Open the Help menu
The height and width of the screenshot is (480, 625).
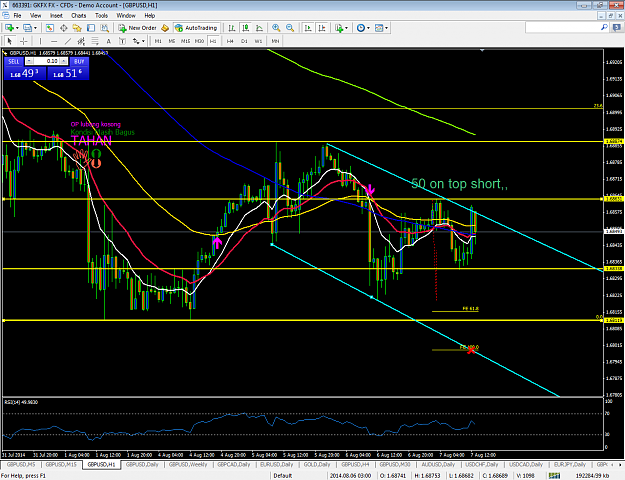149,16
